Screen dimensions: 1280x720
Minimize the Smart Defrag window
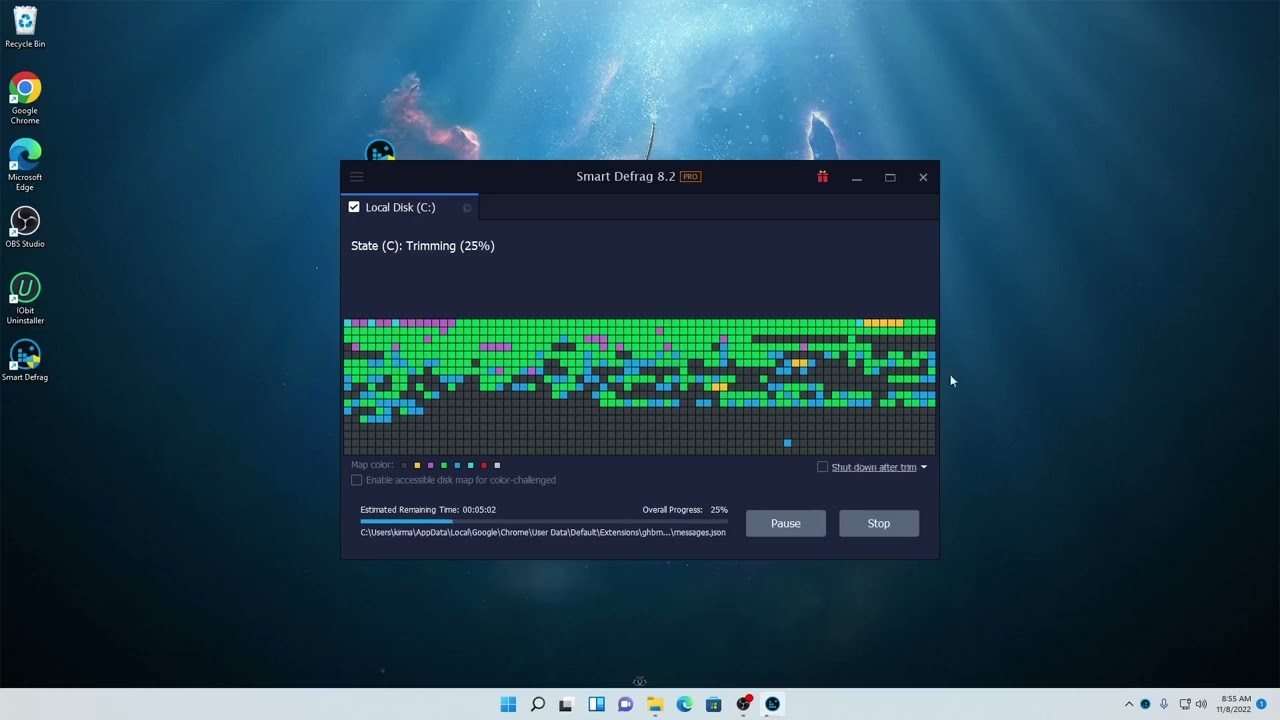[857, 177]
